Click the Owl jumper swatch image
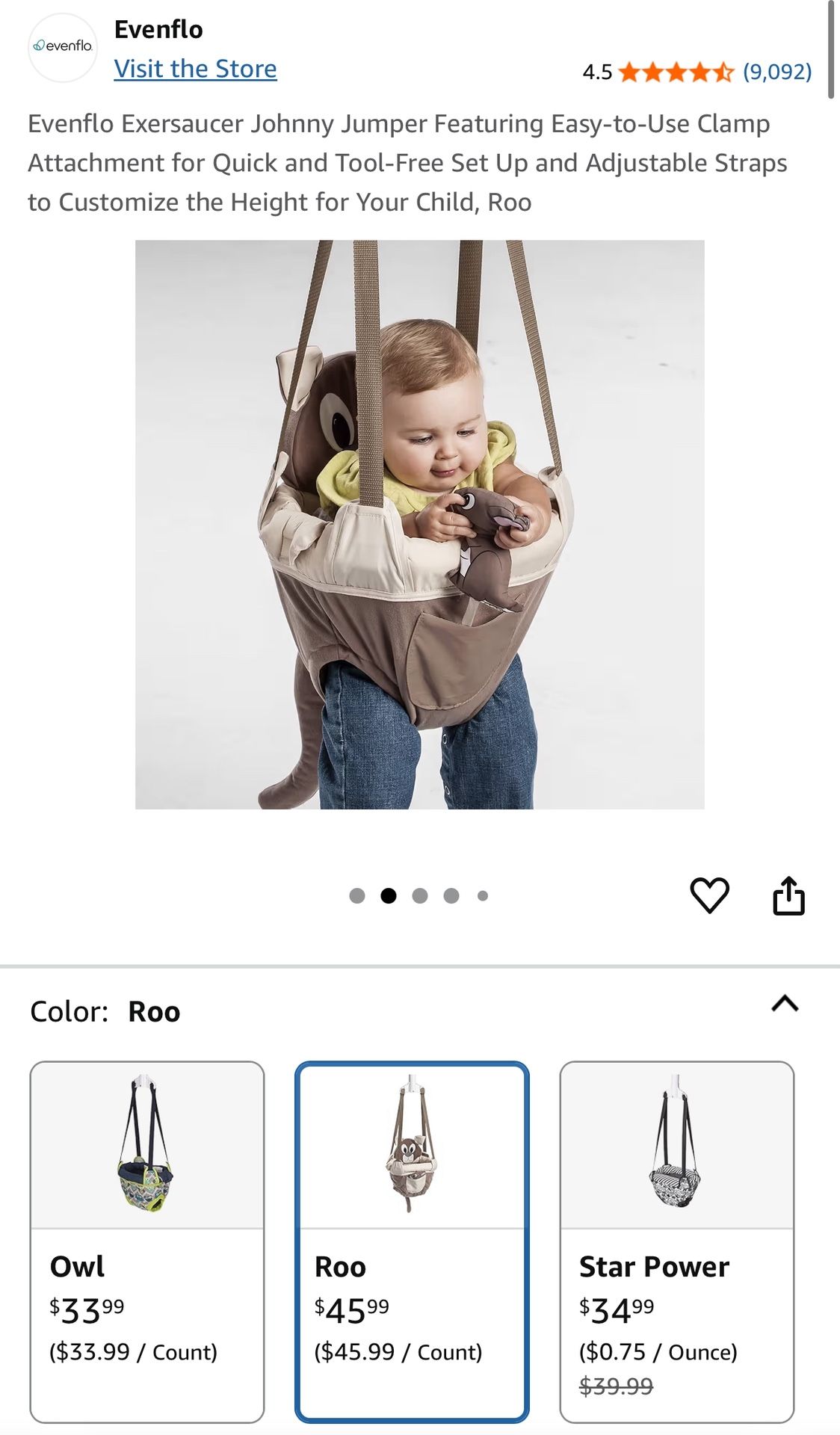Viewport: 840px width, 1435px height. coord(146,1144)
